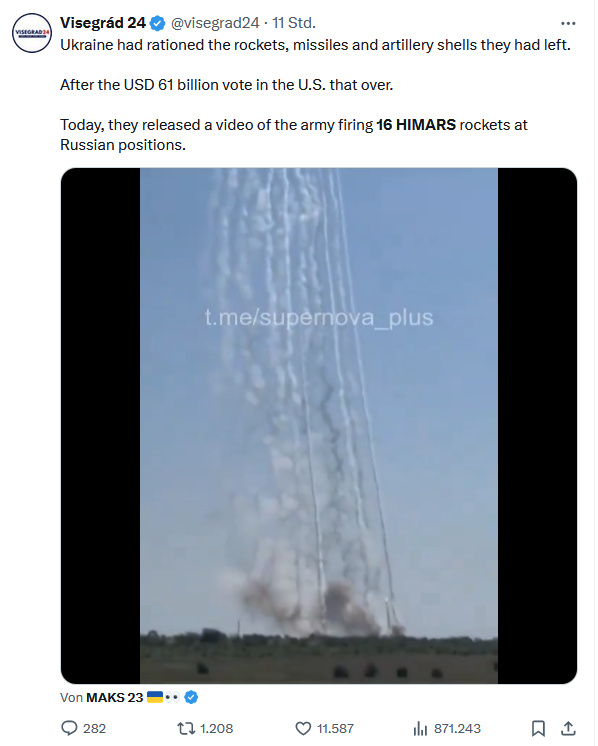The image size is (598, 746).
Task: Open the @visegrad24 handle link
Action: pyautogui.click(x=215, y=23)
